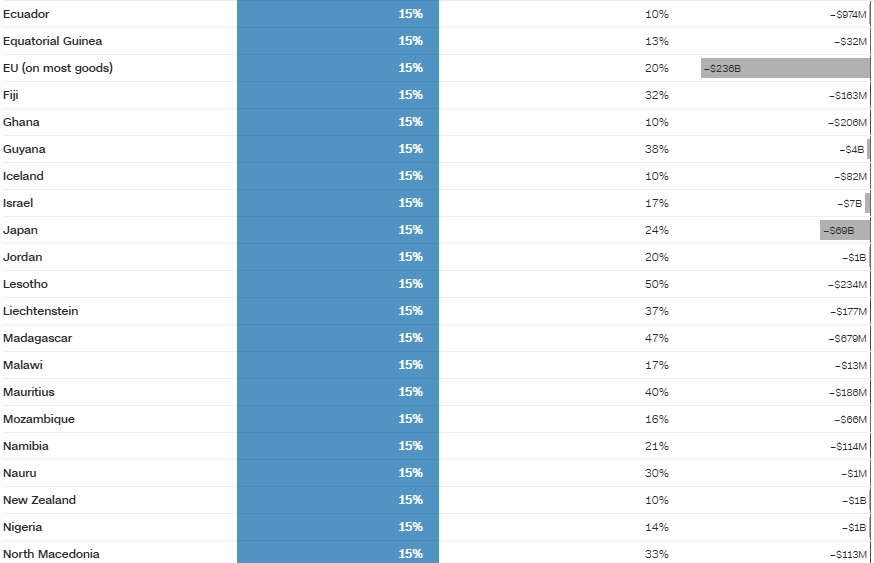Select the Liechtenstein row label

click(x=40, y=311)
